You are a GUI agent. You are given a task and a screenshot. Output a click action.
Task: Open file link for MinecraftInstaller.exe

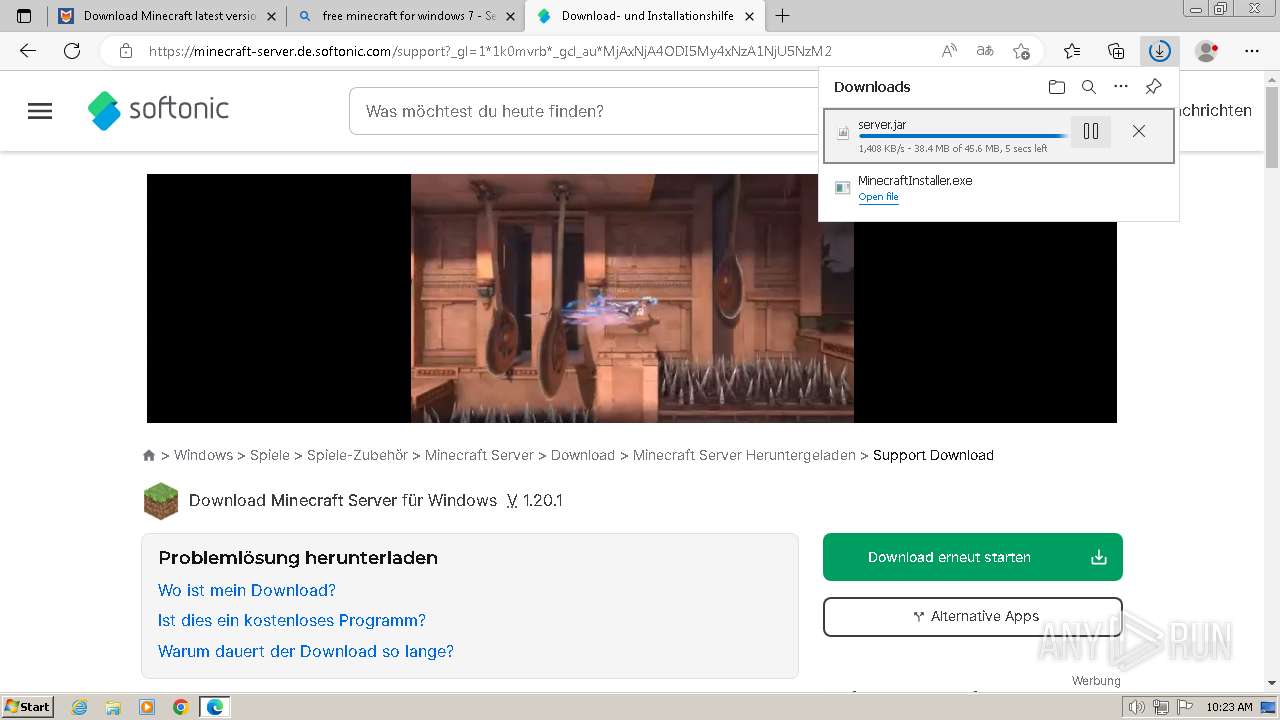coord(878,197)
